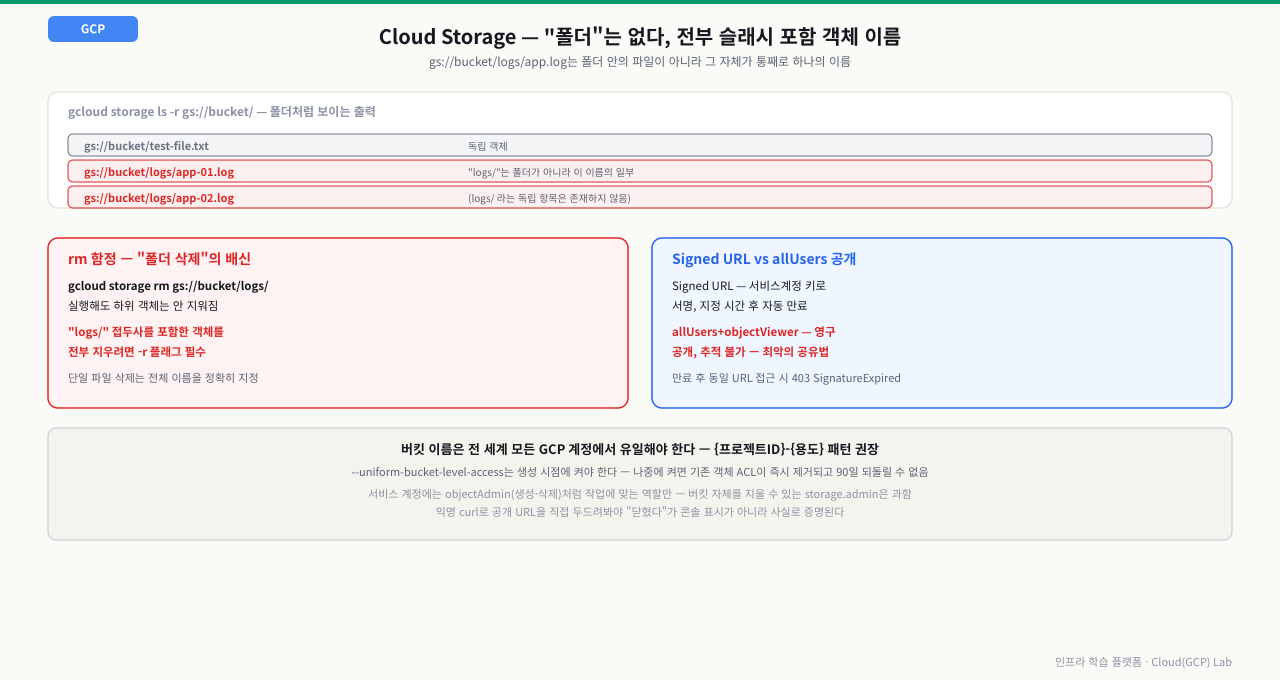This screenshot has width=1280, height=680.
Task: Click the bold line "버킷 이름은 전 세계 모든 GCP 계정에서 유일해야 한다"
Action: point(640,450)
